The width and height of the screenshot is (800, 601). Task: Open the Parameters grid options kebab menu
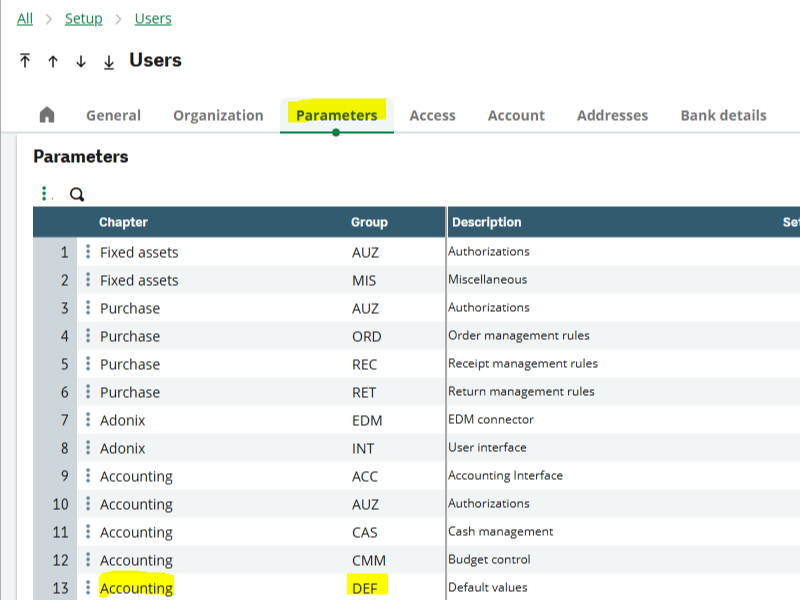[43, 191]
